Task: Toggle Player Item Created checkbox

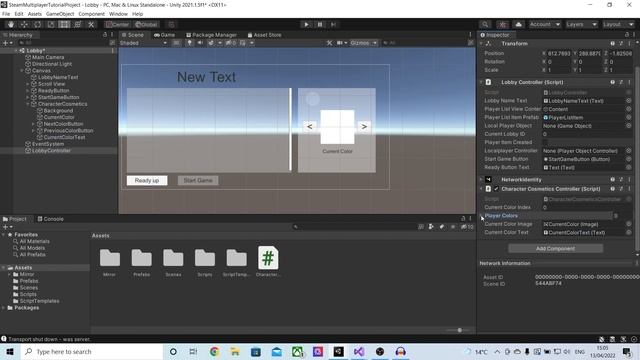Action: 545,142
